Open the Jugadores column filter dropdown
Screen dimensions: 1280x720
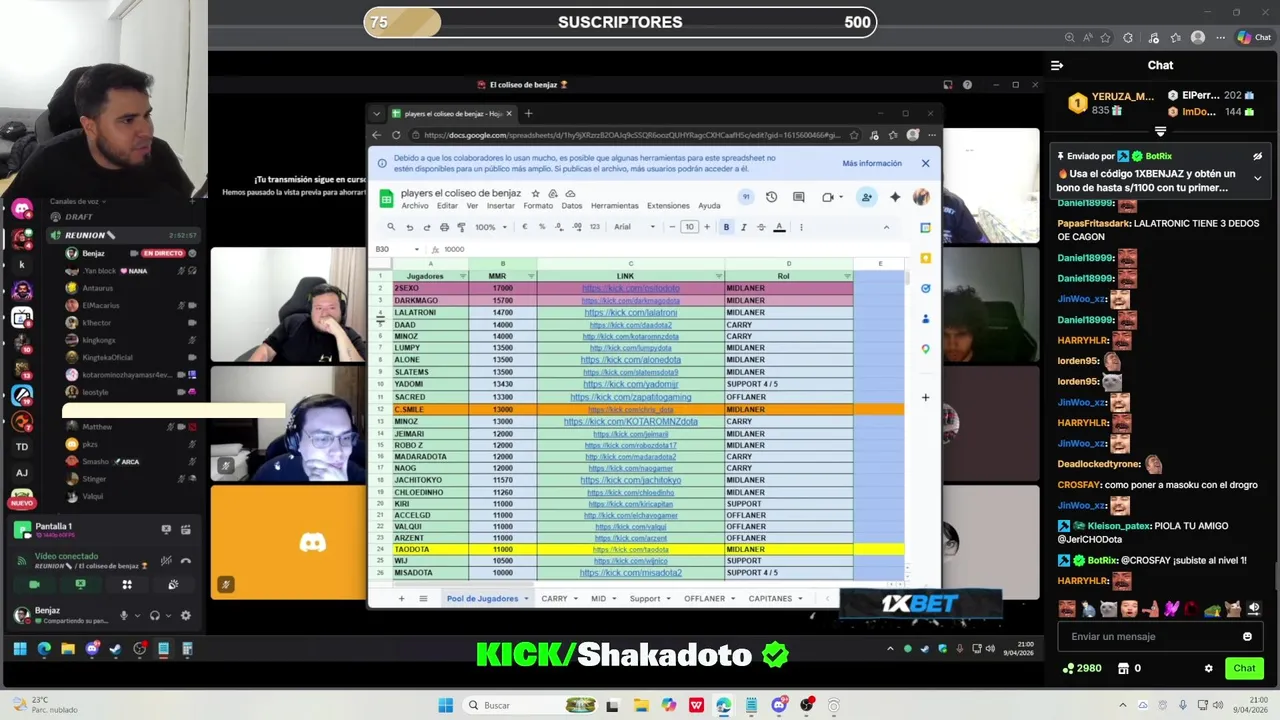[462, 276]
